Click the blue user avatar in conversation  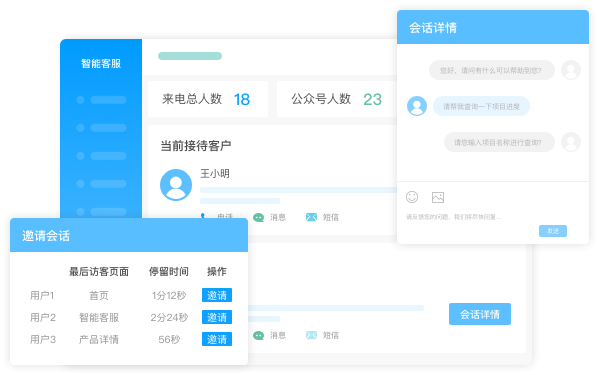(417, 106)
